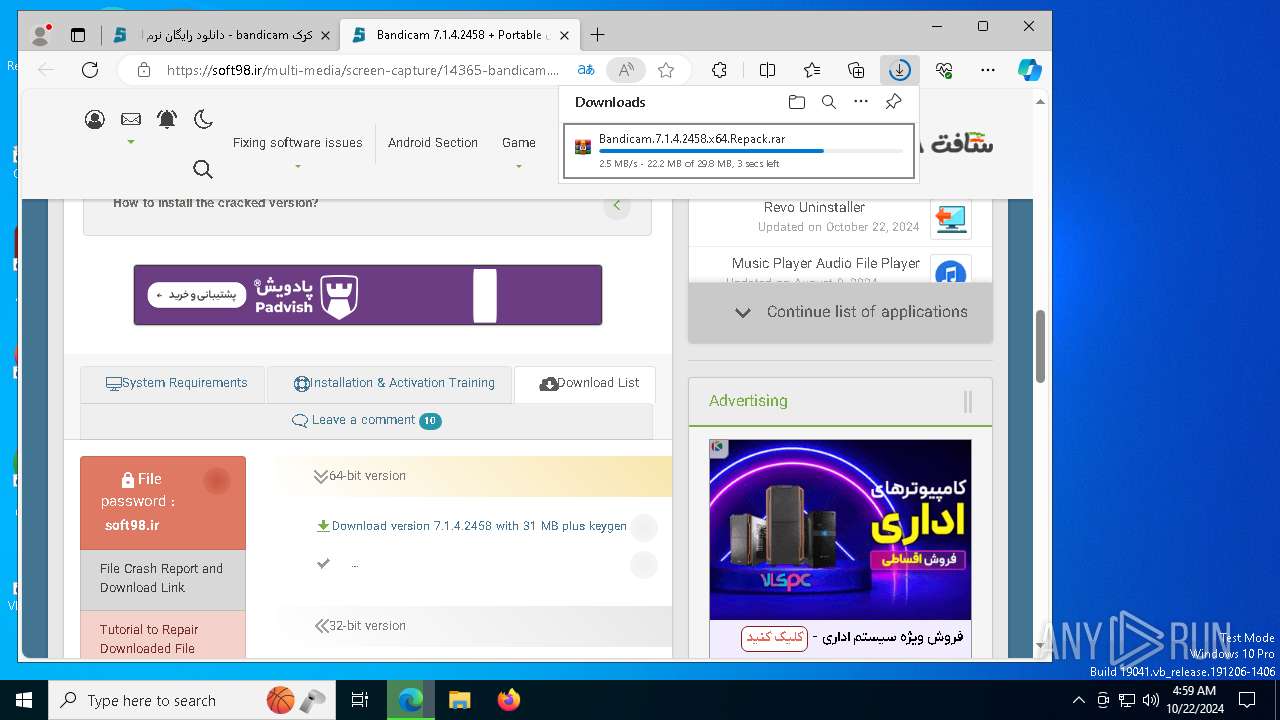Open the Android Section menu item
This screenshot has height=720, width=1280.
[433, 143]
